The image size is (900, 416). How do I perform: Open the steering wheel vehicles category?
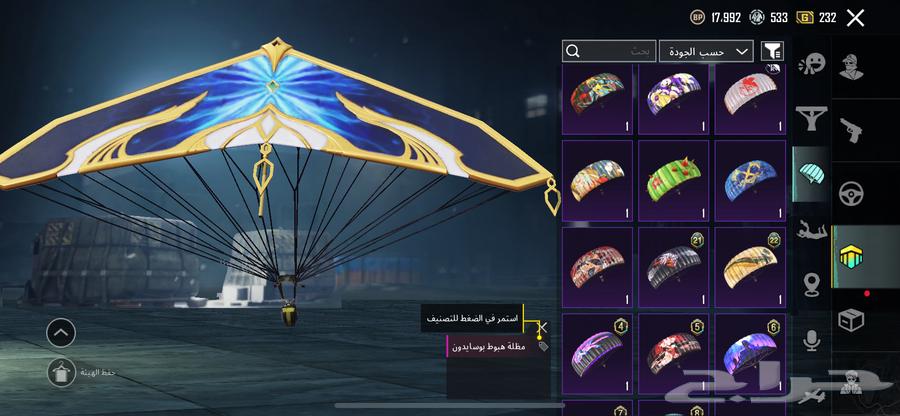(851, 193)
